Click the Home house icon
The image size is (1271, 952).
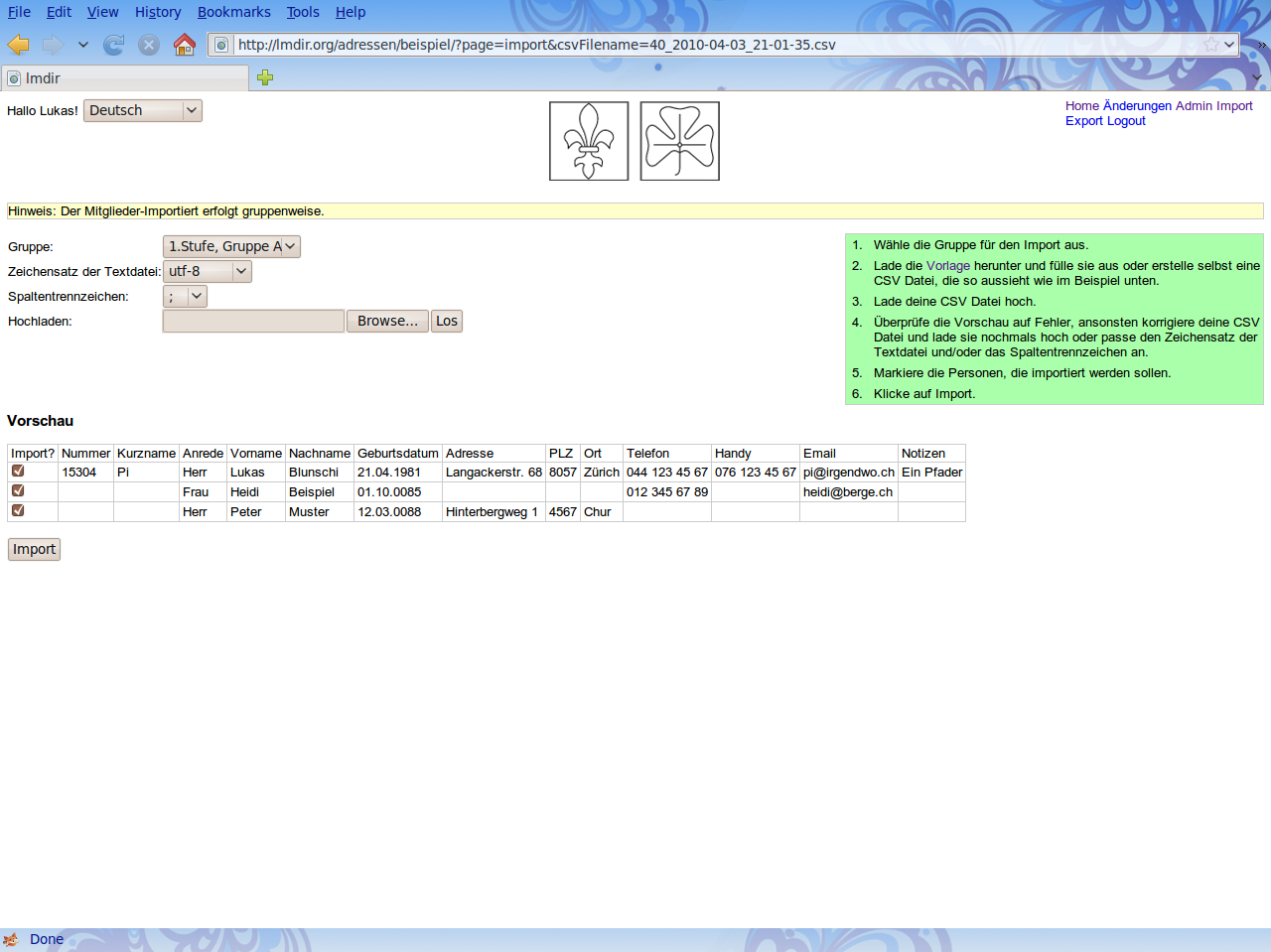[x=184, y=45]
